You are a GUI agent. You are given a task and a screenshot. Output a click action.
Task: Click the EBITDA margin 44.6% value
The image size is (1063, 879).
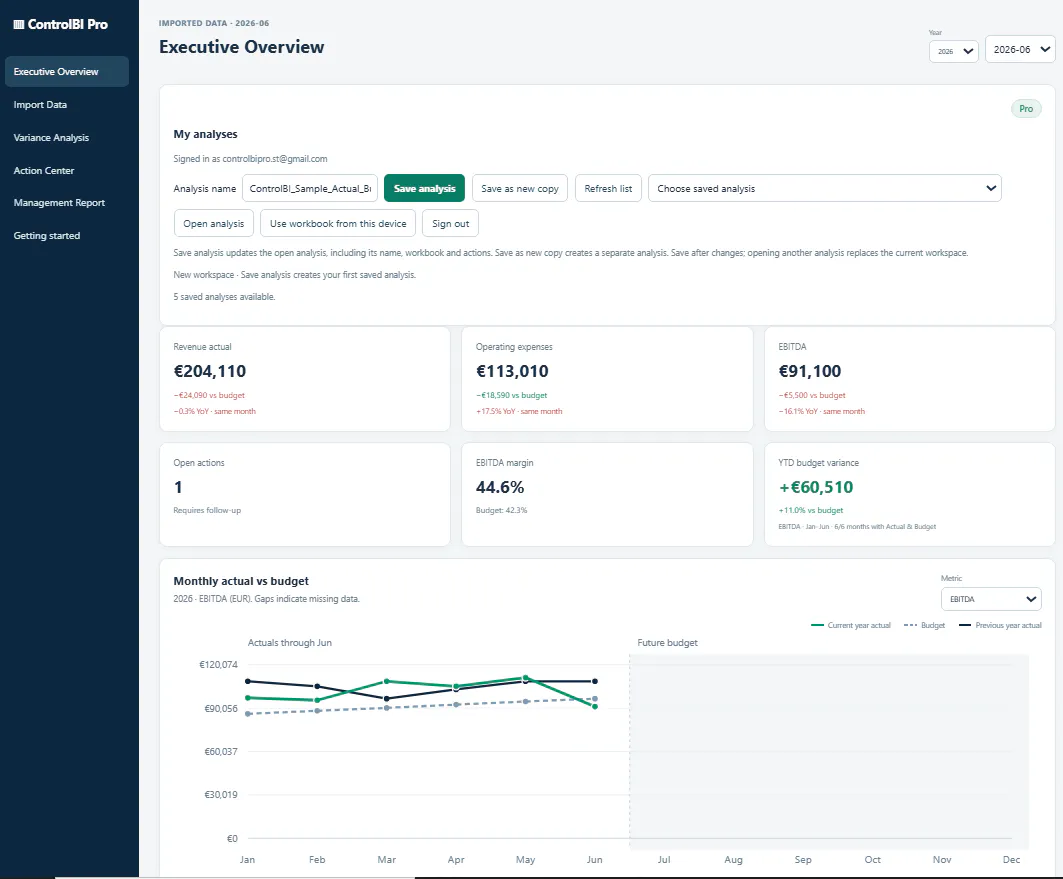tap(500, 487)
